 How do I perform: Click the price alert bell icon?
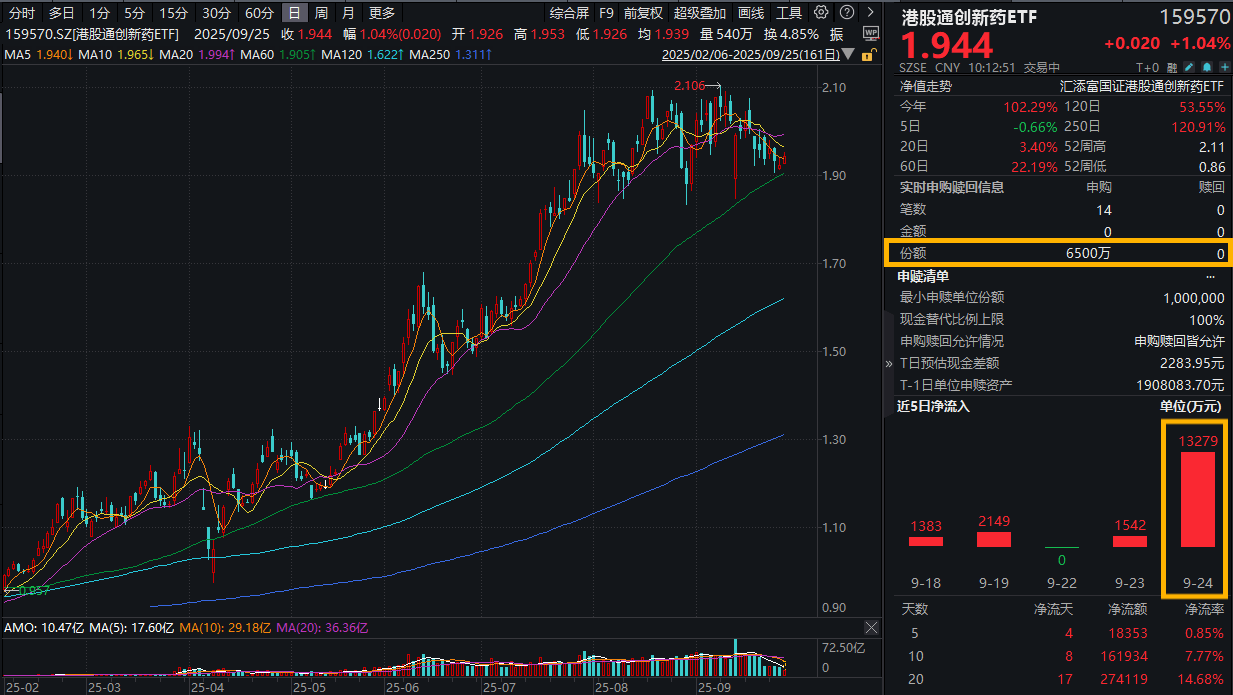(1207, 67)
